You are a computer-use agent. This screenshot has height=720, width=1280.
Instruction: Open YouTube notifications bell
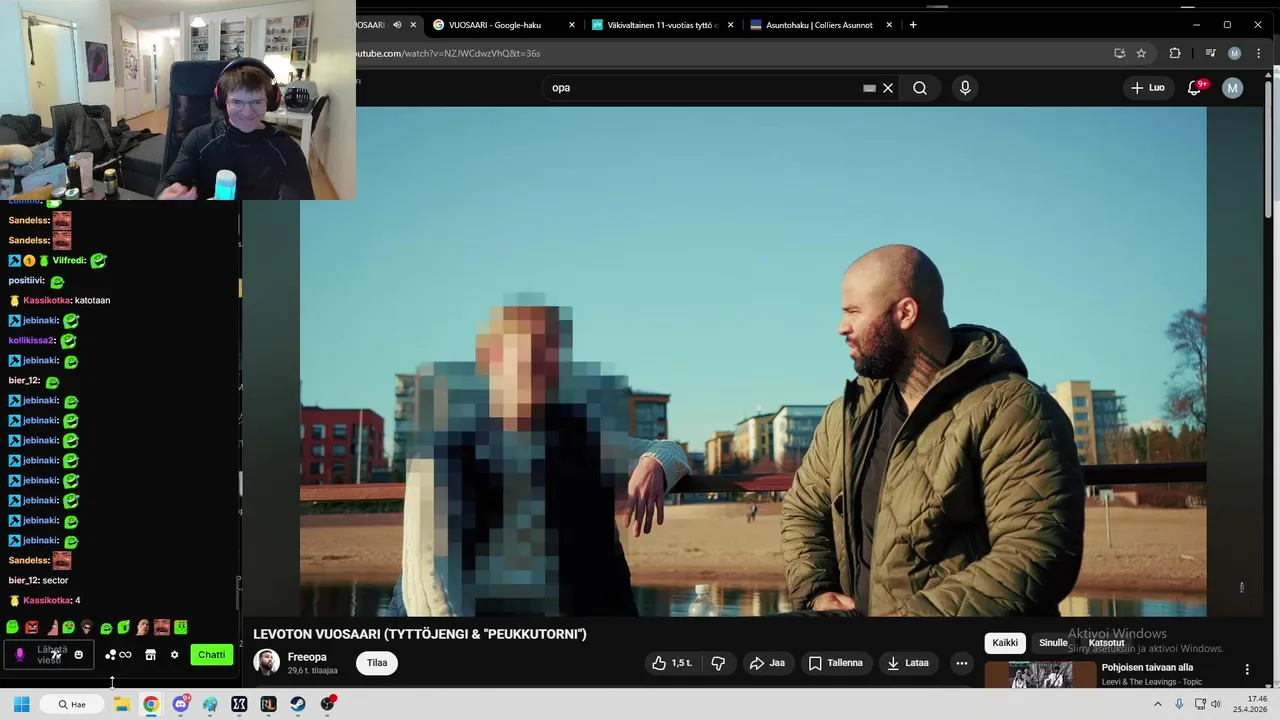[1194, 88]
